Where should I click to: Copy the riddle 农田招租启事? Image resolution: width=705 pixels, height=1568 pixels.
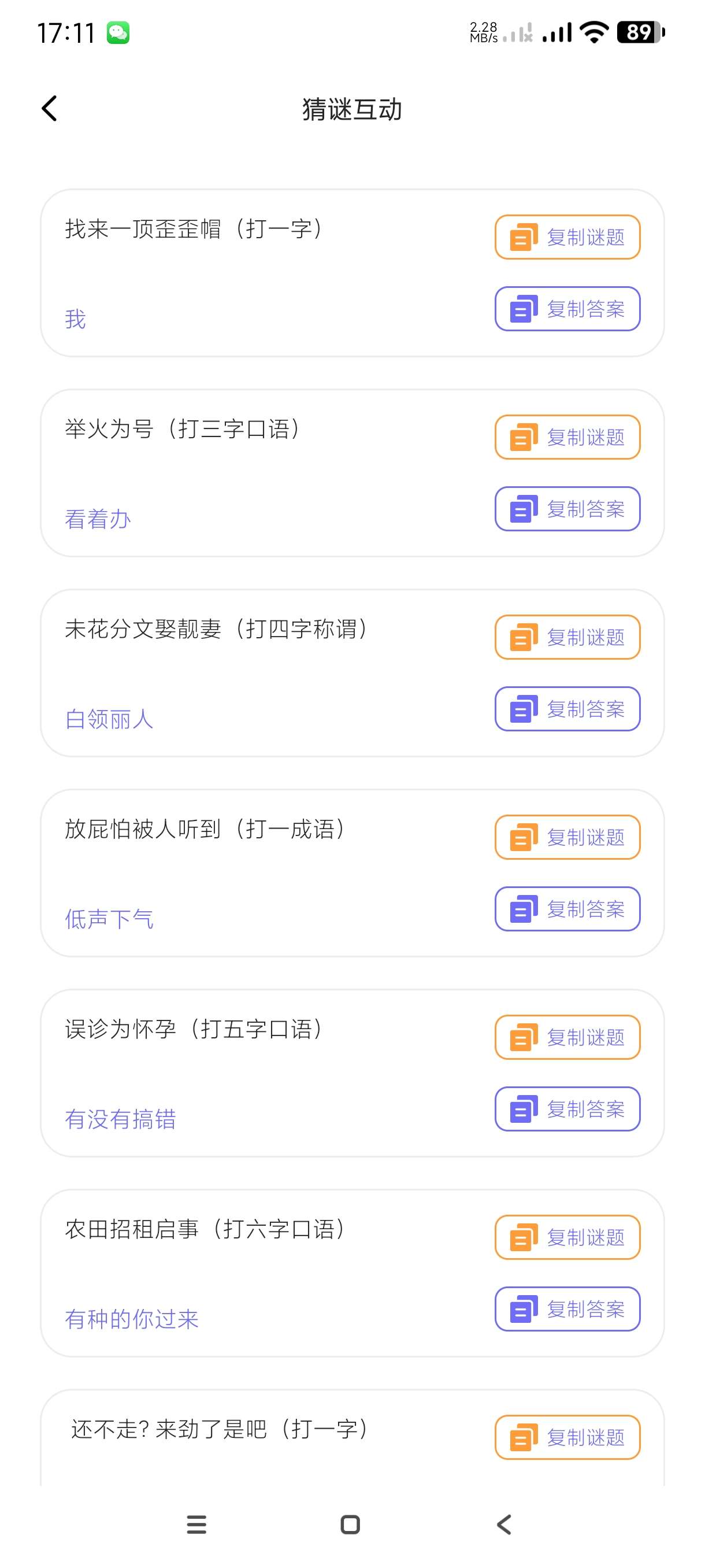click(567, 1237)
